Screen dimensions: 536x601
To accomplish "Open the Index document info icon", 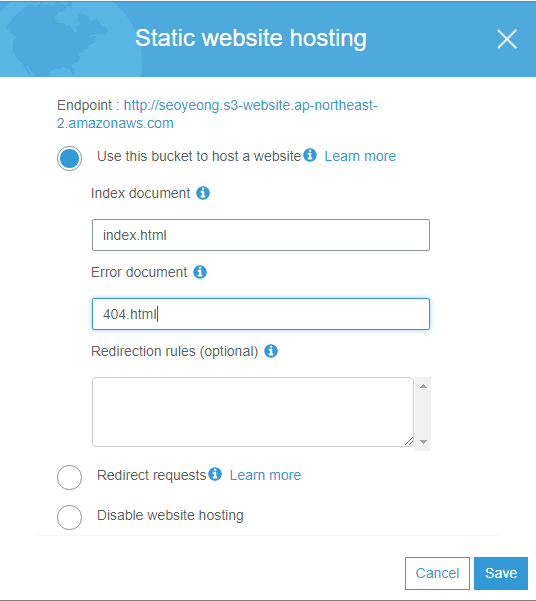I will point(203,193).
